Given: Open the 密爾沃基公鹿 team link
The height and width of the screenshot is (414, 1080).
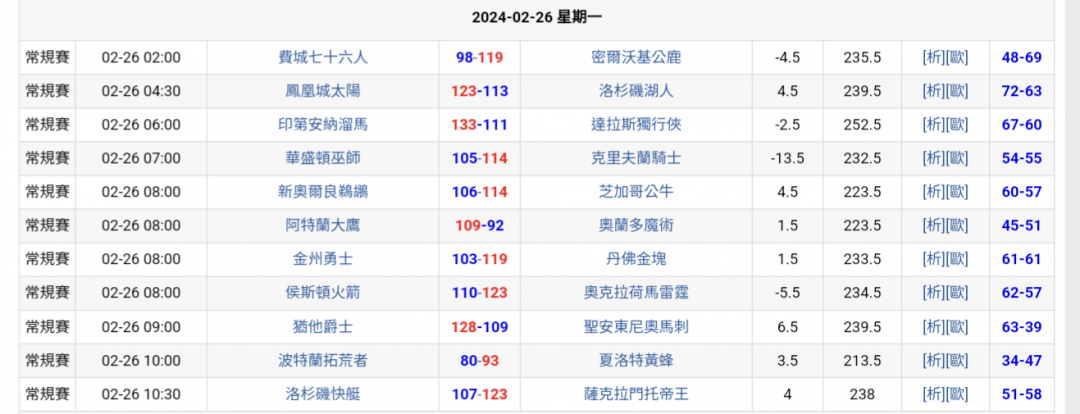Looking at the screenshot, I should [636, 57].
